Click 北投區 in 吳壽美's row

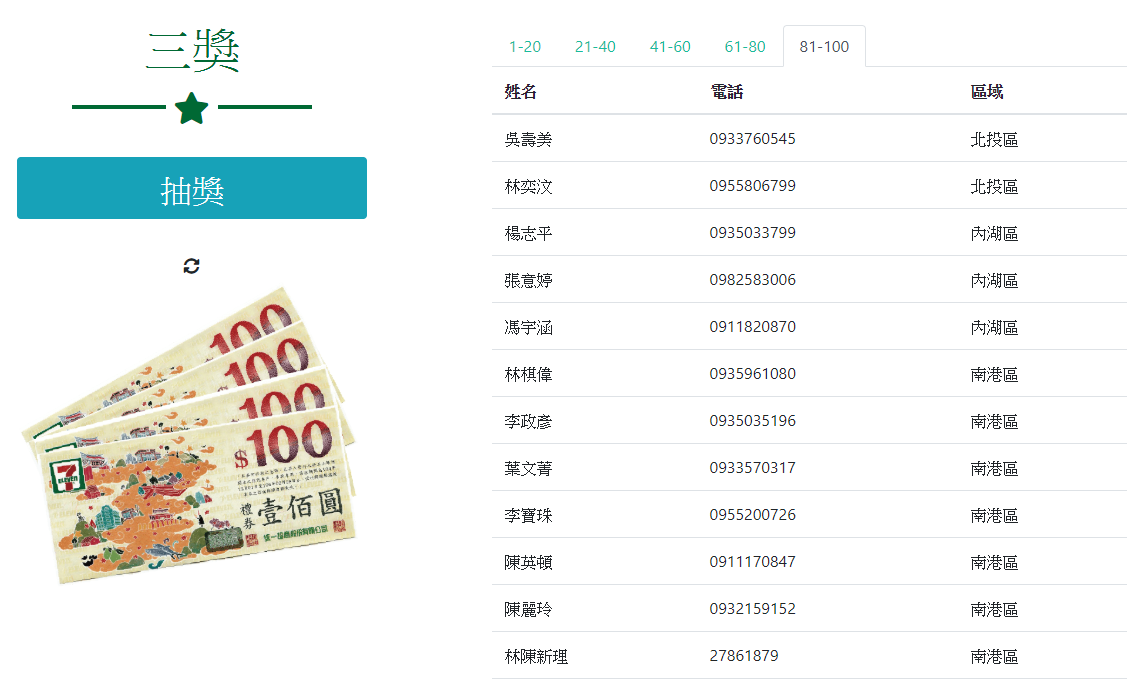tap(994, 139)
